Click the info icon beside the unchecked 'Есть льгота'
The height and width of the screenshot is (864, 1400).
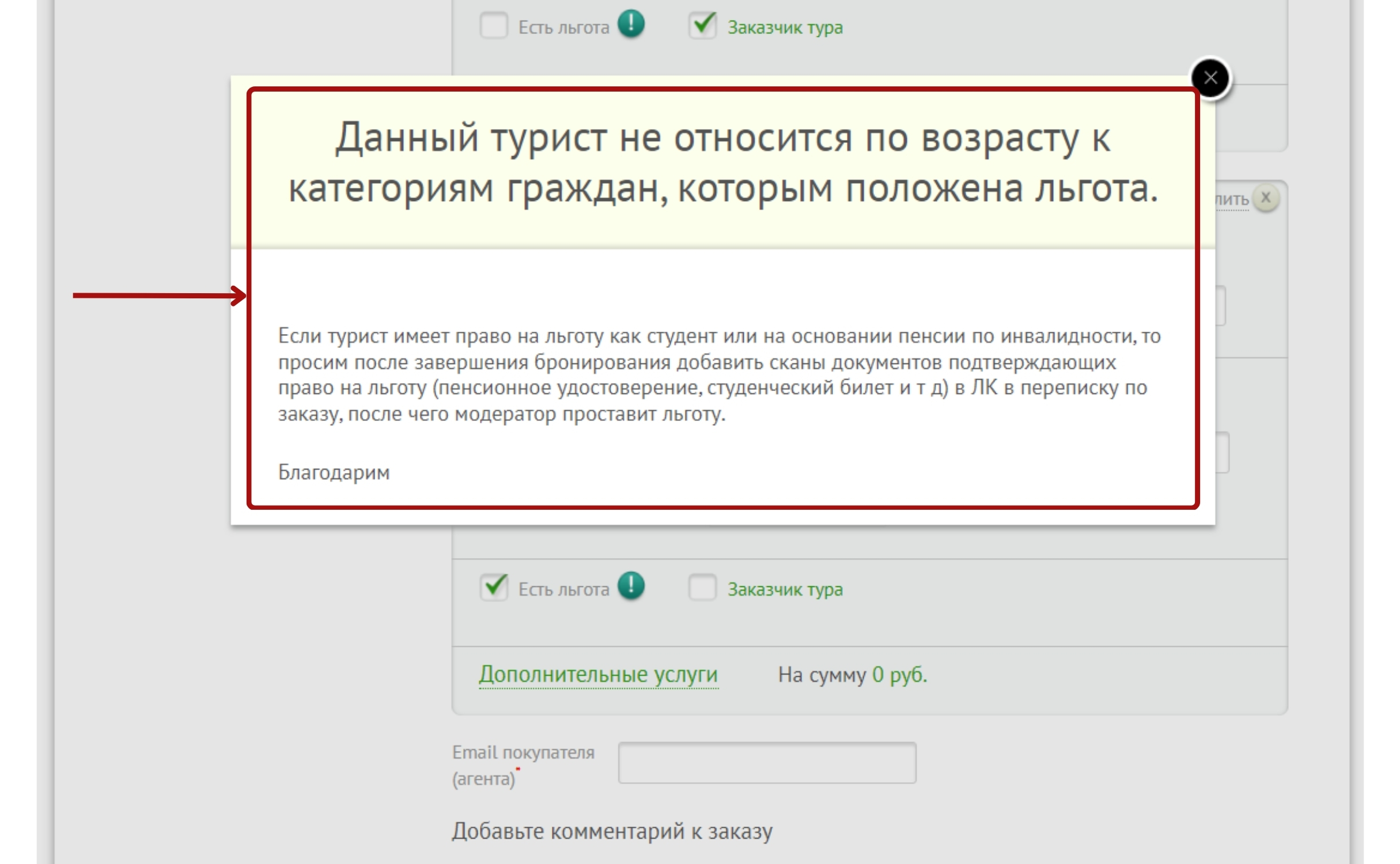coord(631,25)
